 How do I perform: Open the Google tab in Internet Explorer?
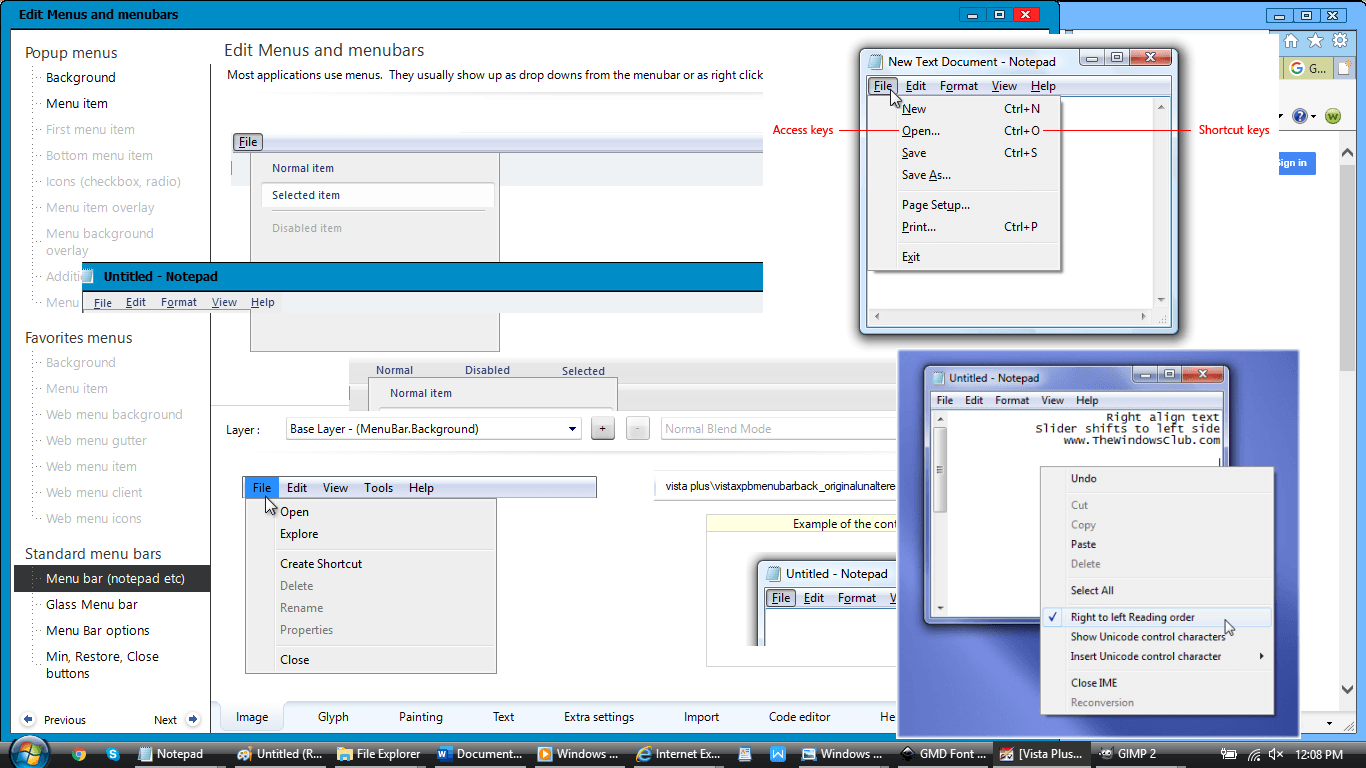1306,68
